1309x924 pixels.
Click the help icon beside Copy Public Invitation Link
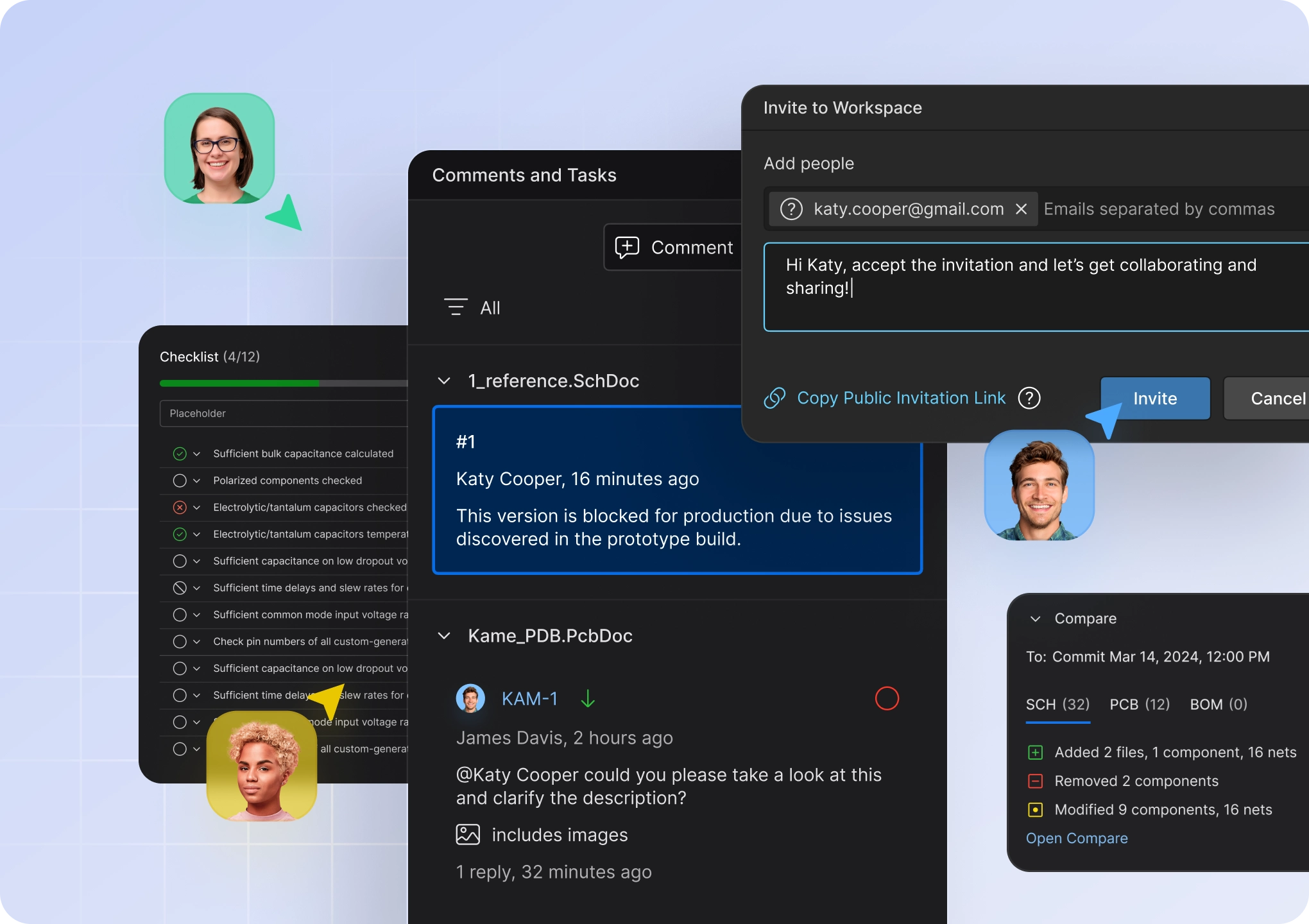[x=1029, y=398]
